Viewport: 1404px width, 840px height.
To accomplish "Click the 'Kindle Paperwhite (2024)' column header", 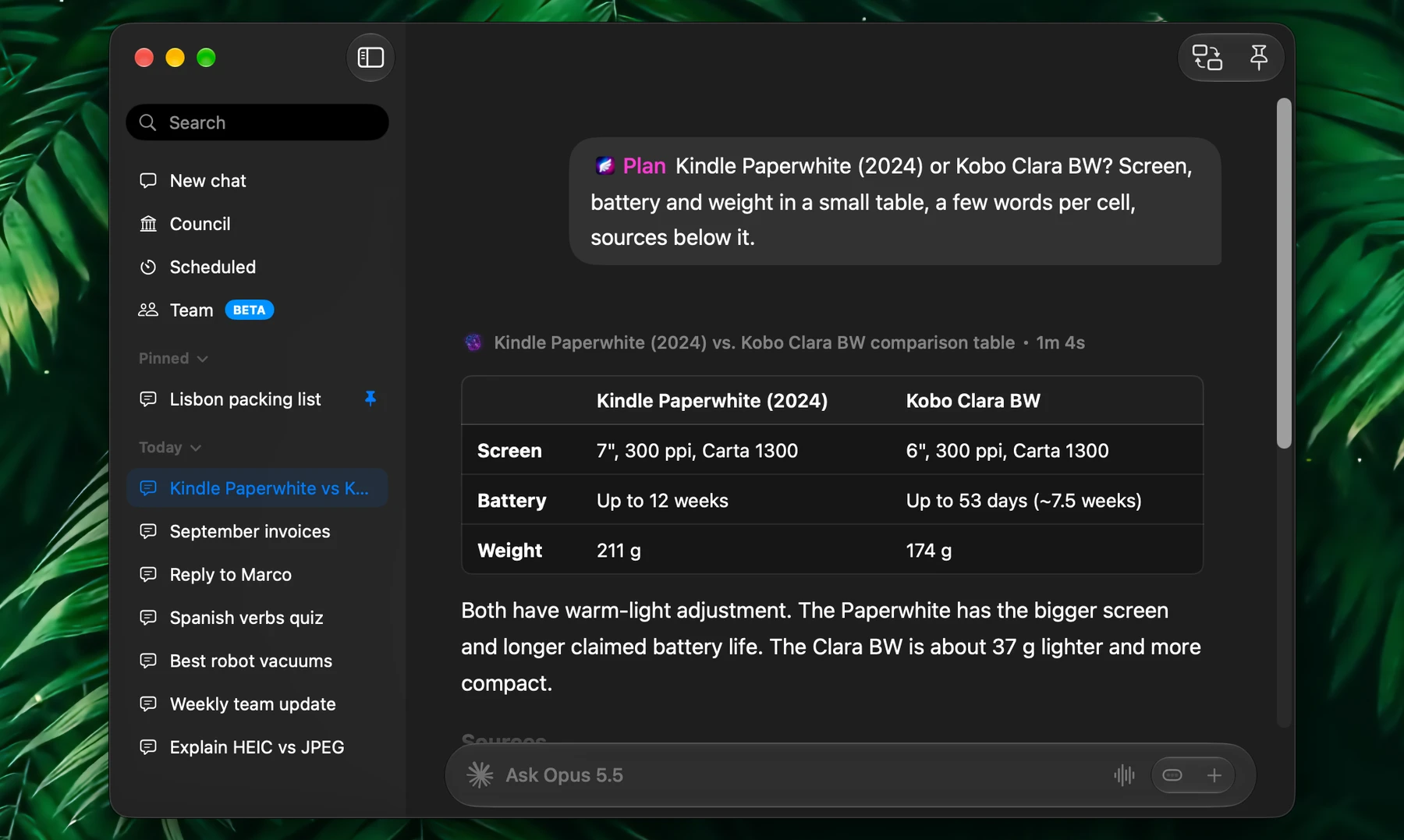I will (x=711, y=401).
